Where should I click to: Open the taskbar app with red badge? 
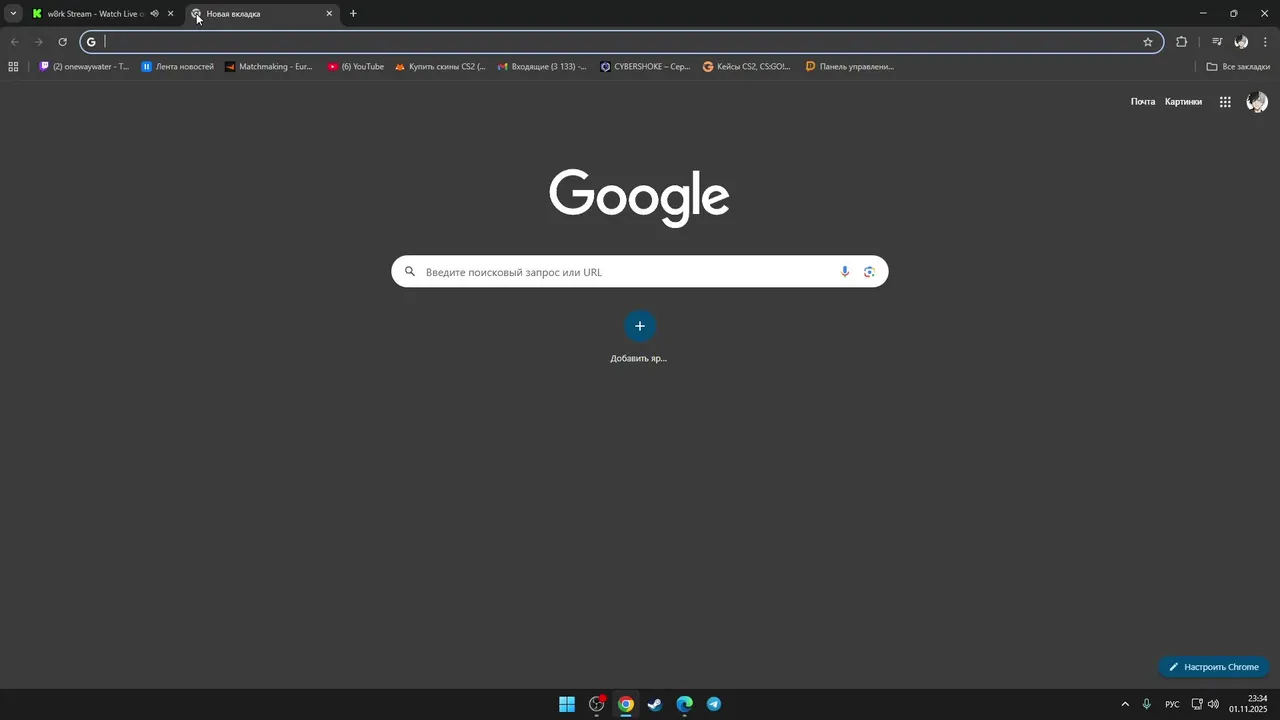click(x=597, y=704)
